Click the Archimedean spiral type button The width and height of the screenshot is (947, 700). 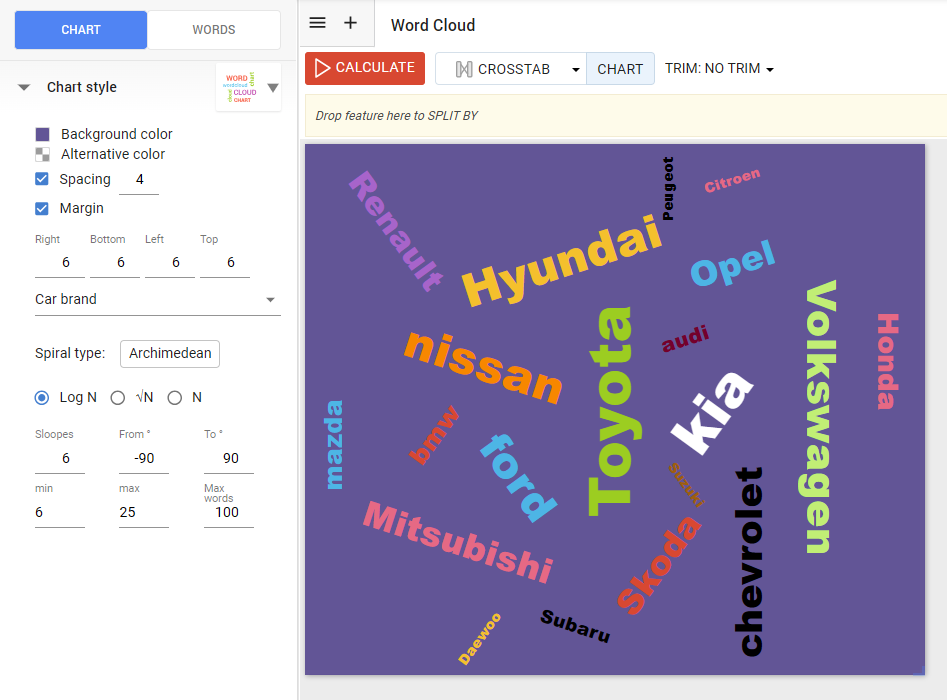pyautogui.click(x=169, y=354)
